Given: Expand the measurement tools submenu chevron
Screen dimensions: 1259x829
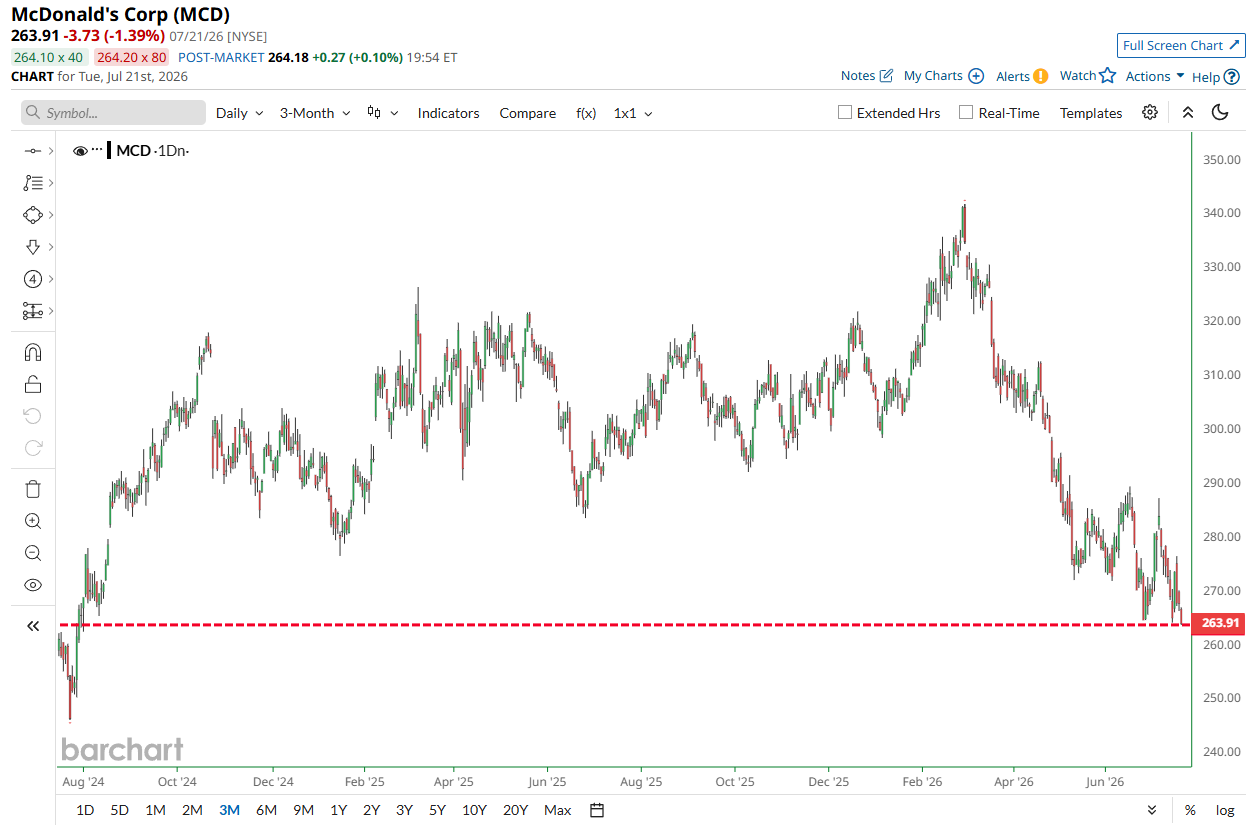Looking at the screenshot, I should pos(50,311).
